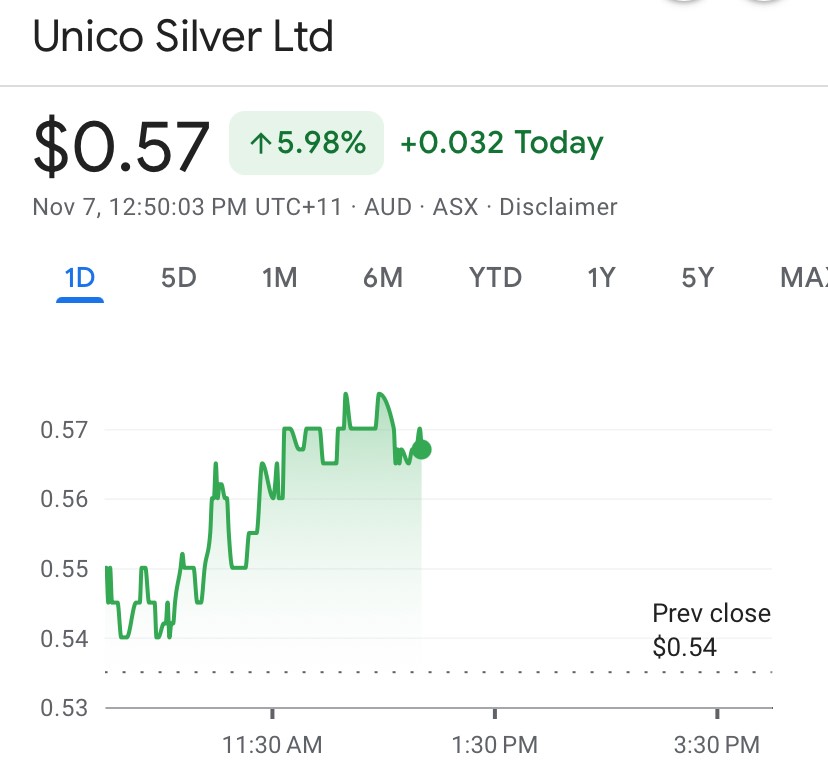Open the MAX range tab
The image size is (828, 776).
[x=803, y=277]
